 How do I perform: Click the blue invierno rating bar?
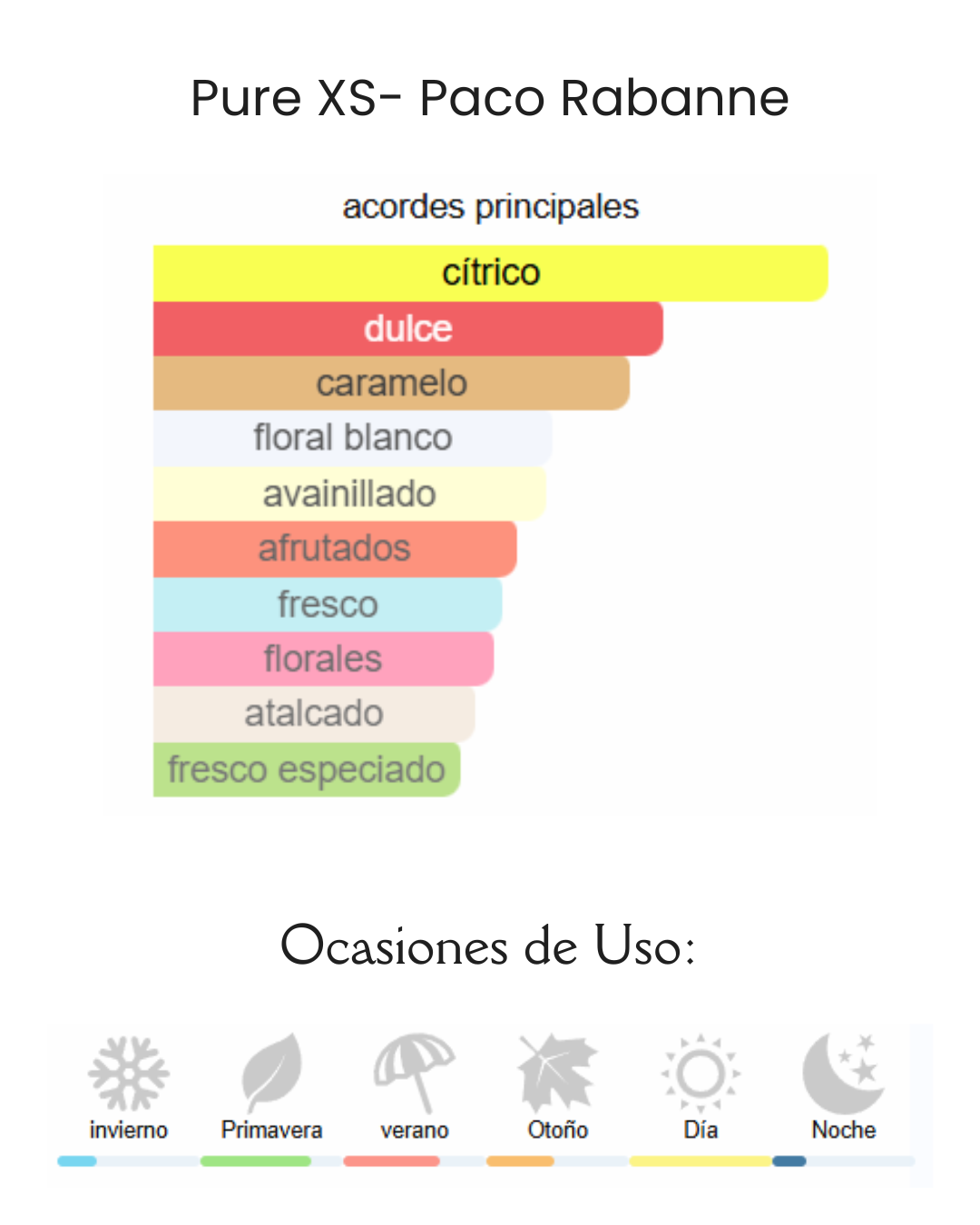(77, 1161)
